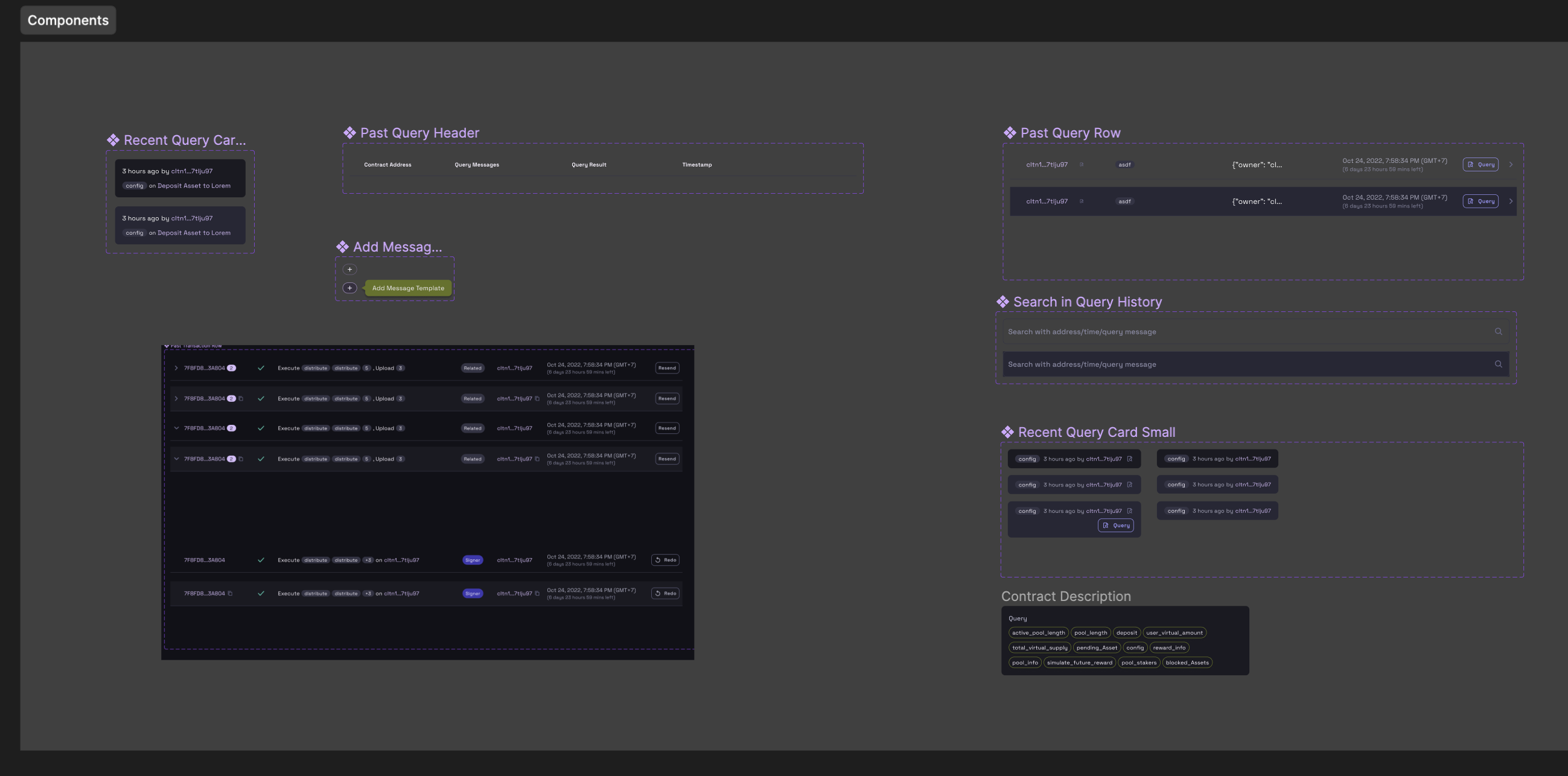This screenshot has height=776, width=1568.
Task: Collapse the unhovered expanded transaction row chevron
Action: pyautogui.click(x=176, y=428)
